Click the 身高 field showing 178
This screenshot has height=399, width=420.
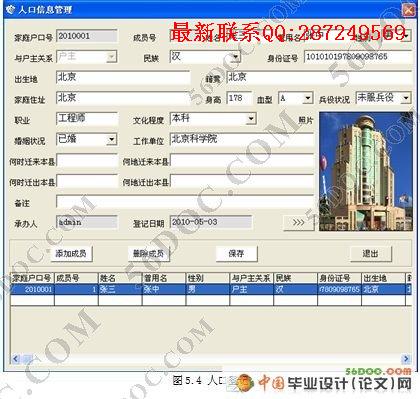tap(239, 98)
